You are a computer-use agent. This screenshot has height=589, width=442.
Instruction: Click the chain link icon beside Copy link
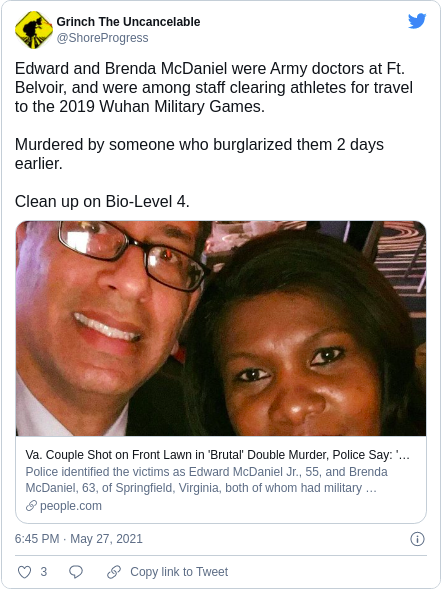coord(114,572)
